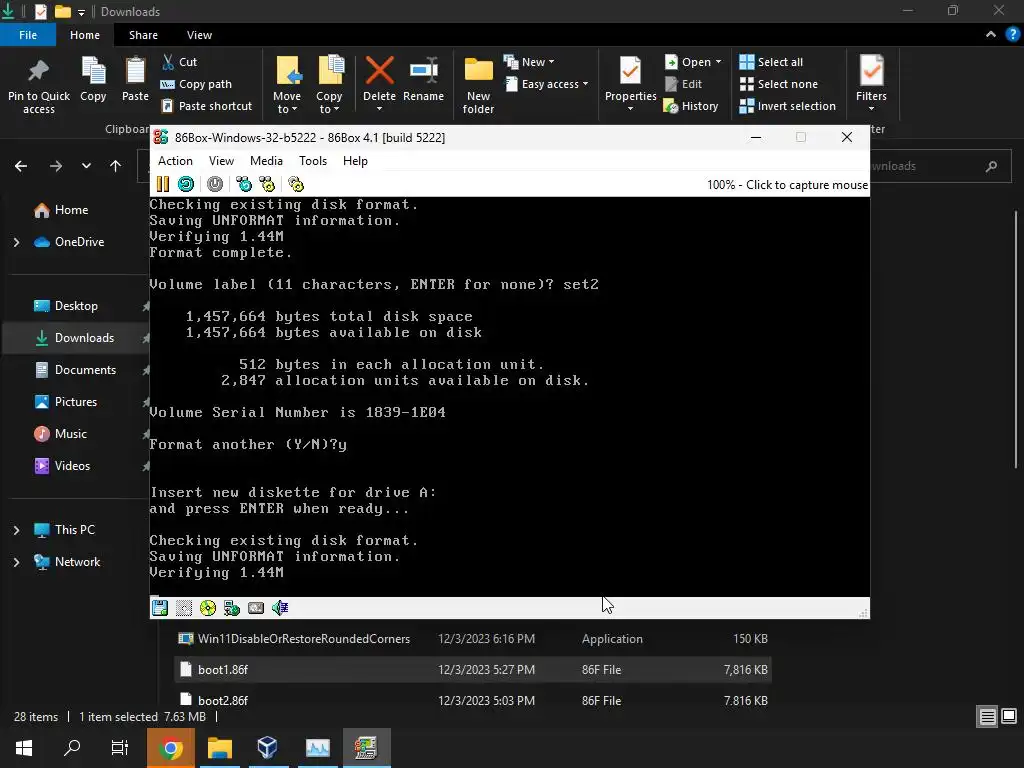Click the sound speaker status icon
Image resolution: width=1024 pixels, height=768 pixels.
click(x=280, y=608)
